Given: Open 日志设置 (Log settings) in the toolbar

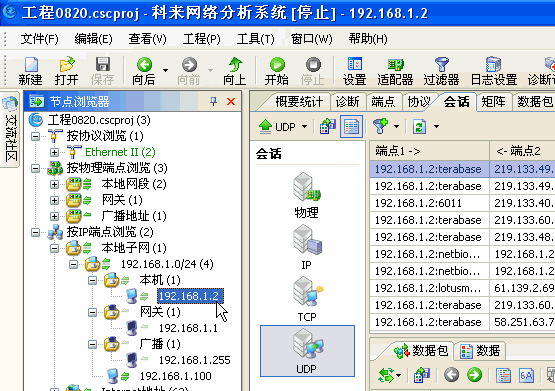Looking at the screenshot, I should [x=494, y=71].
